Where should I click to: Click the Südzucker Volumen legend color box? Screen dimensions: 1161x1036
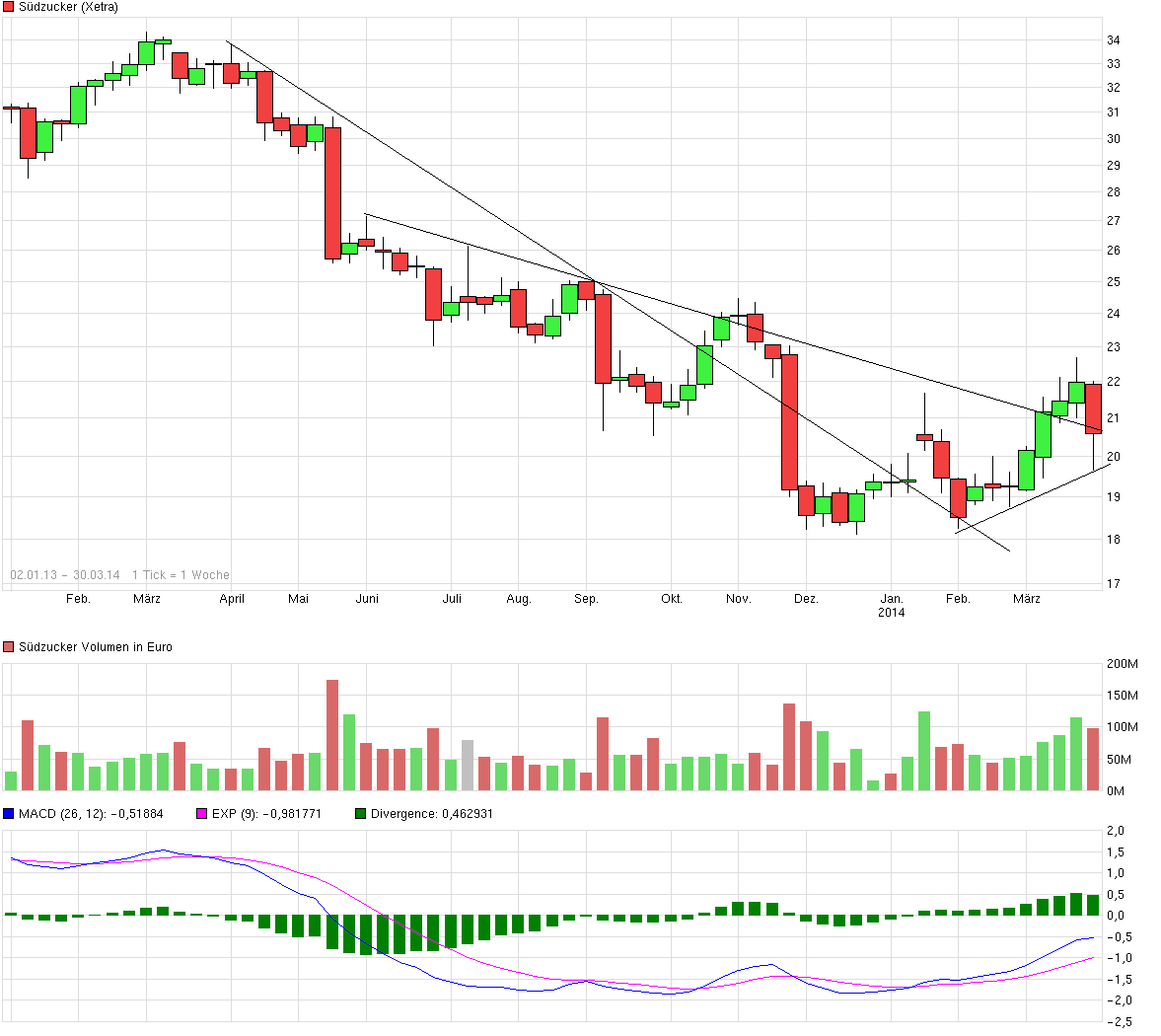point(8,647)
